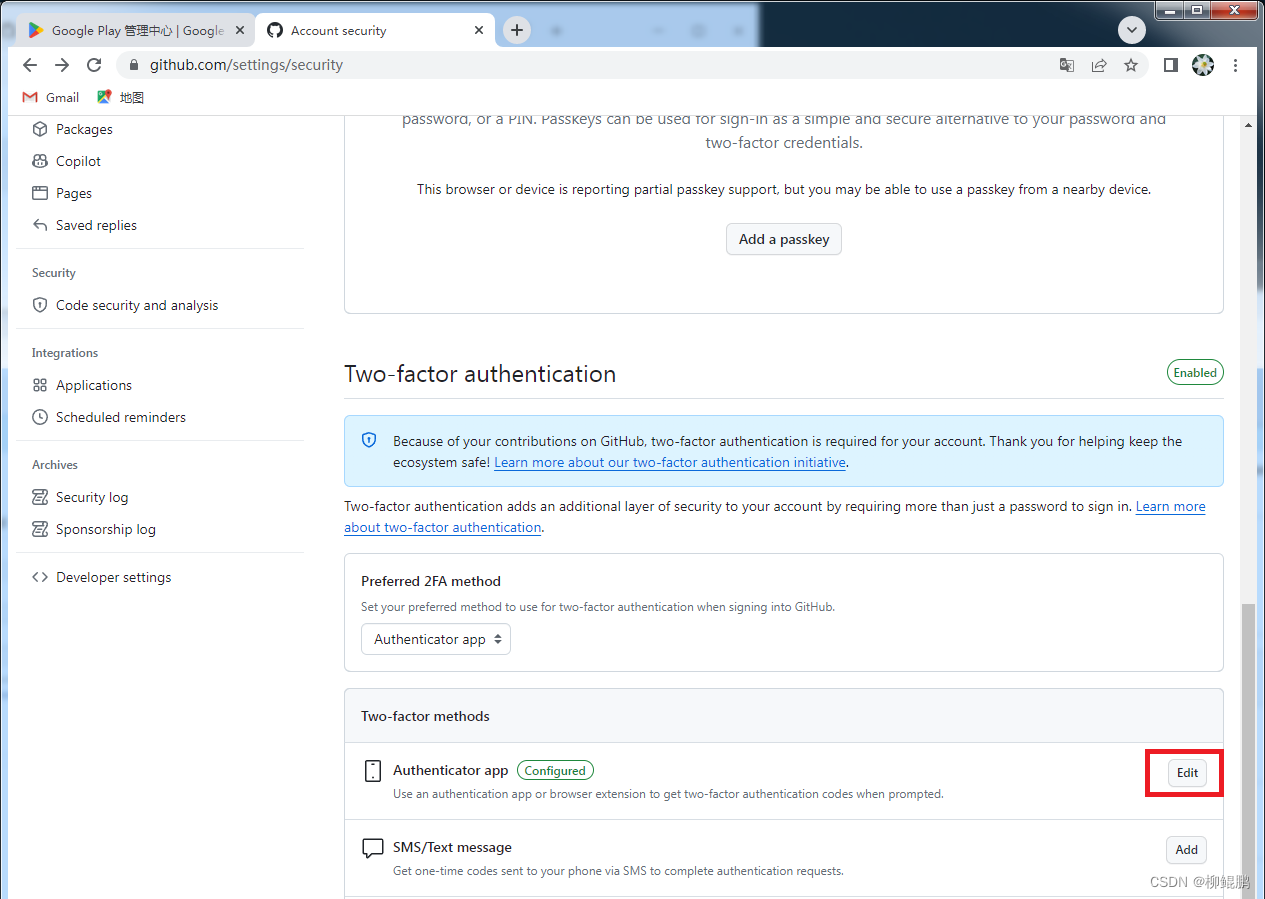Open the browser profile avatar menu

1202,64
